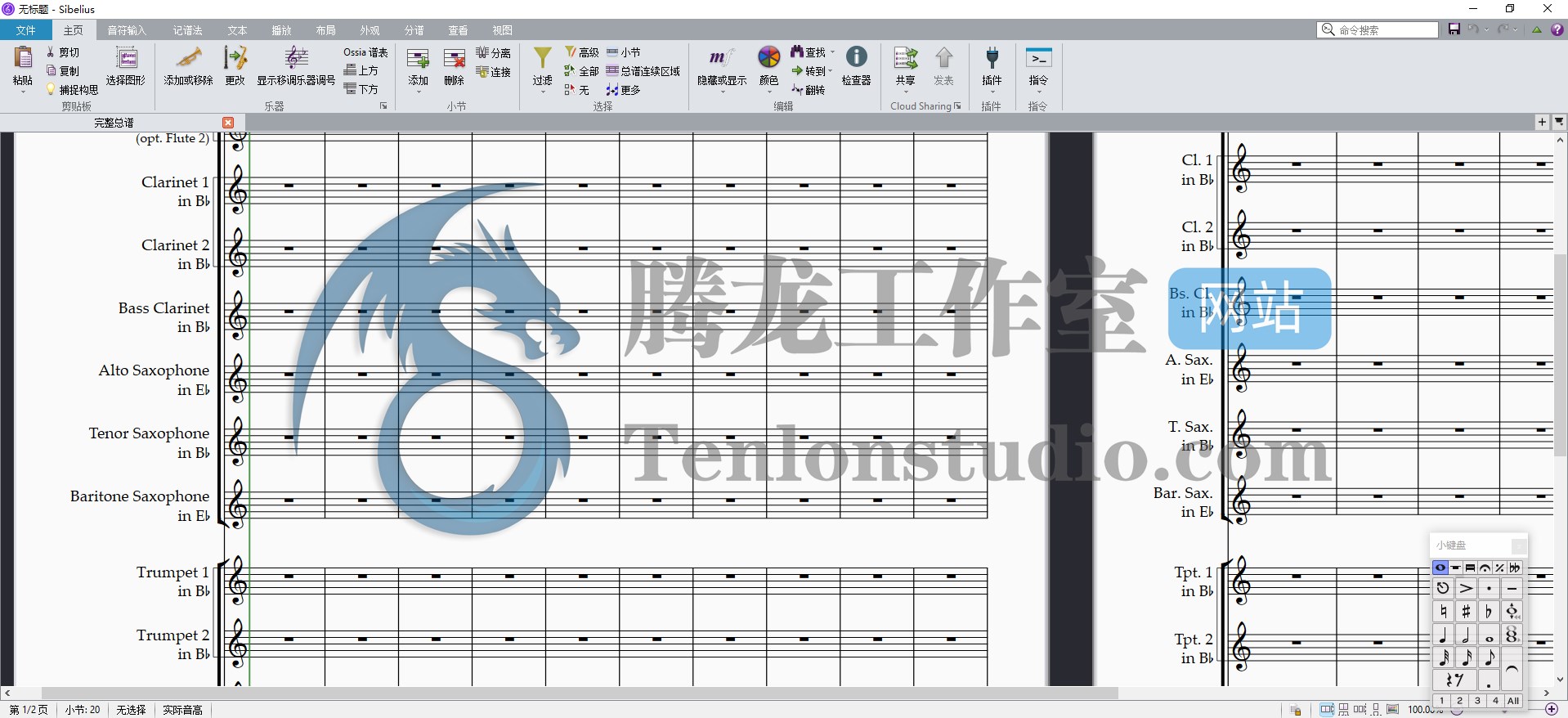Click the Flip (翻转) button

808,90
